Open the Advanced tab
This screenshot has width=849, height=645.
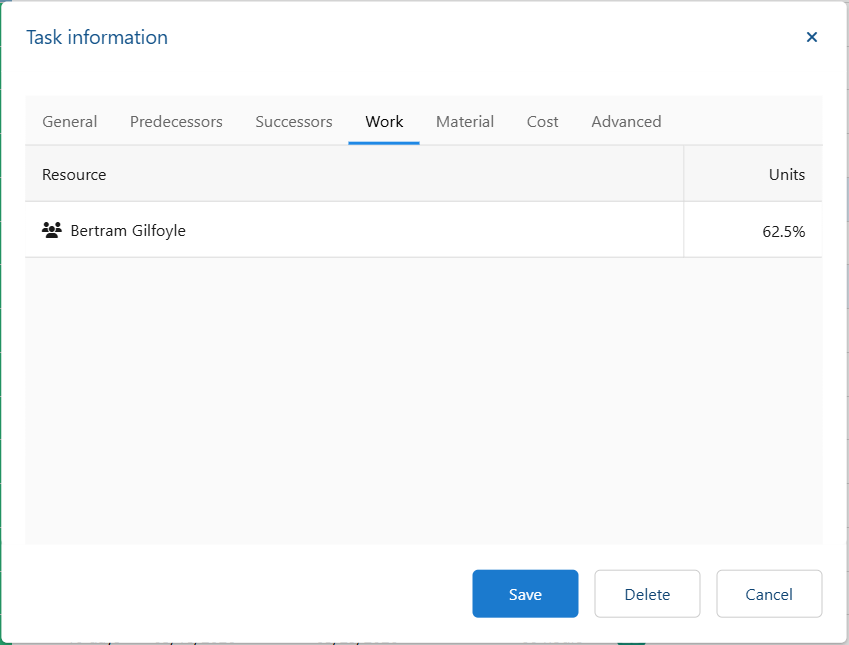pos(626,121)
